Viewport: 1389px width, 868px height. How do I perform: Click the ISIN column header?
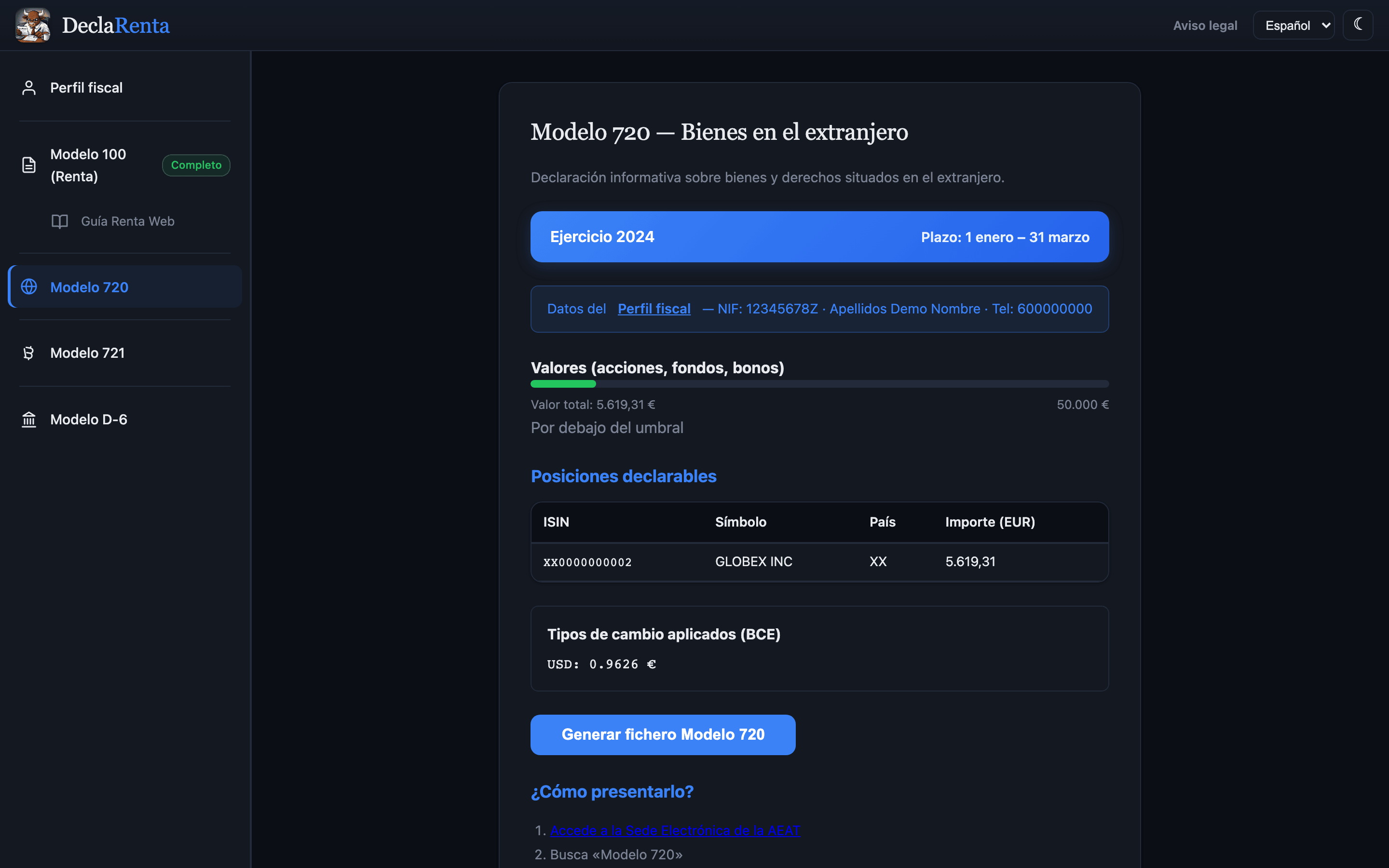coord(556,522)
